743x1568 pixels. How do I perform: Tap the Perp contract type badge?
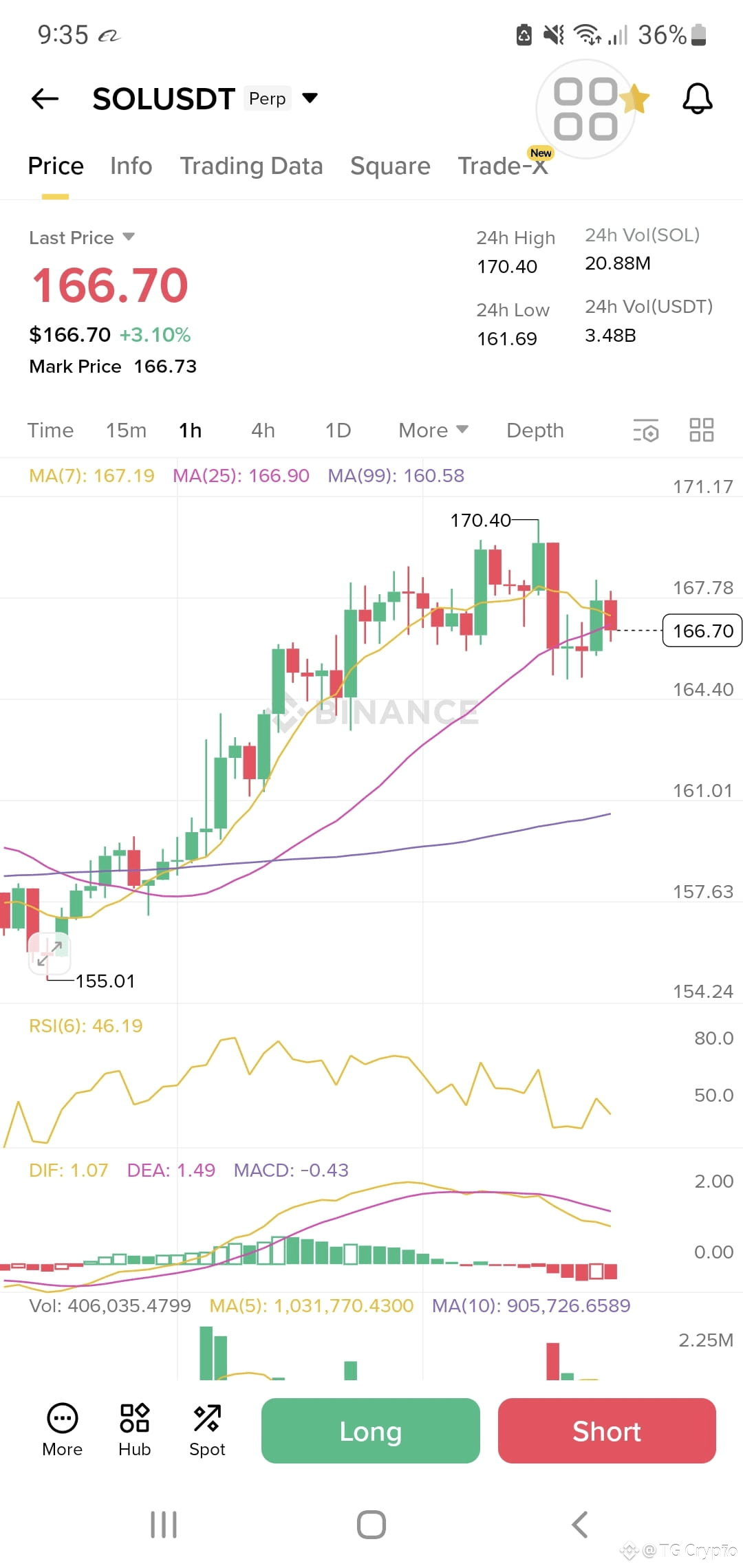click(x=268, y=98)
